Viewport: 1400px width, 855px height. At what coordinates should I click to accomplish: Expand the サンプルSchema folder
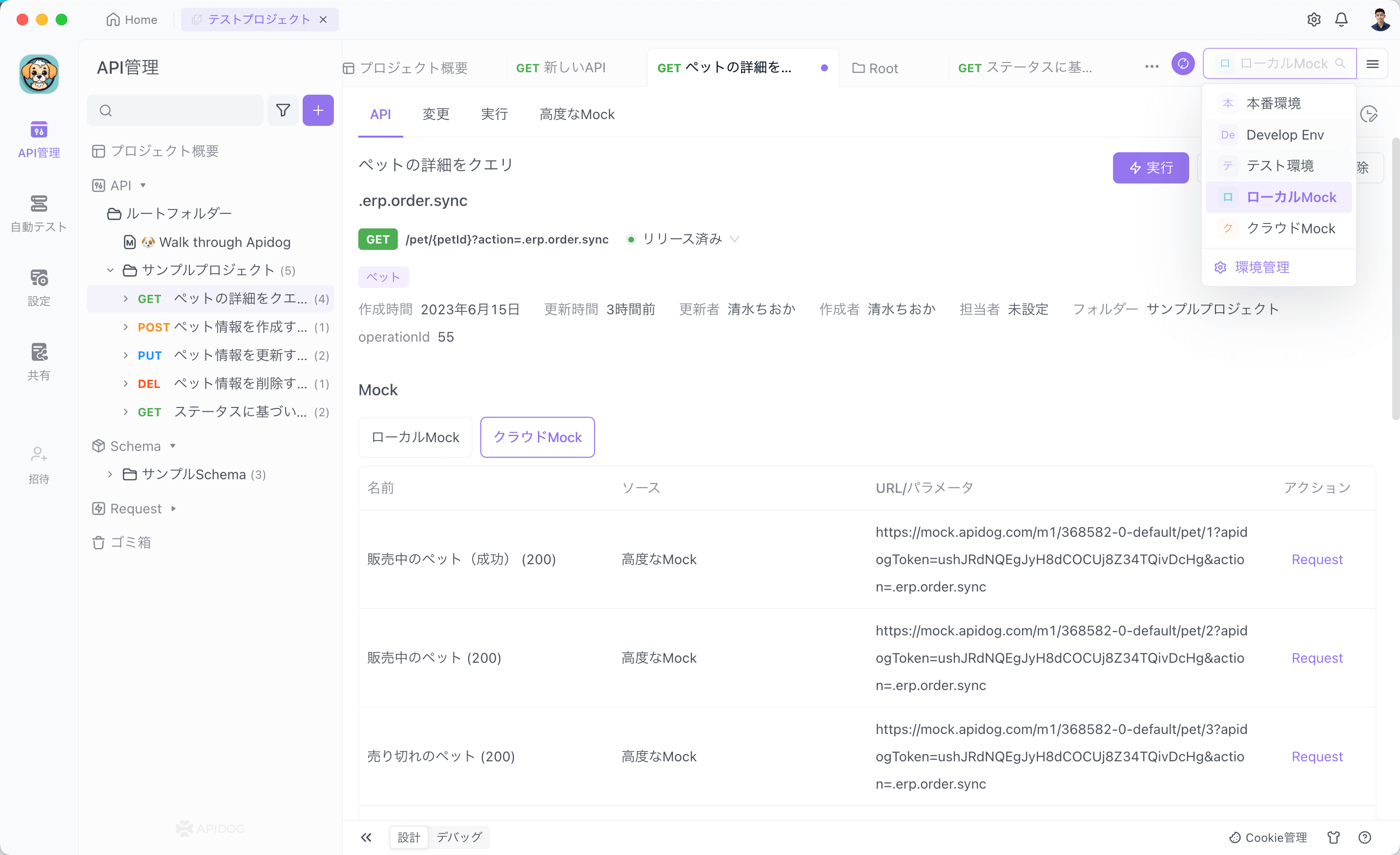(110, 474)
